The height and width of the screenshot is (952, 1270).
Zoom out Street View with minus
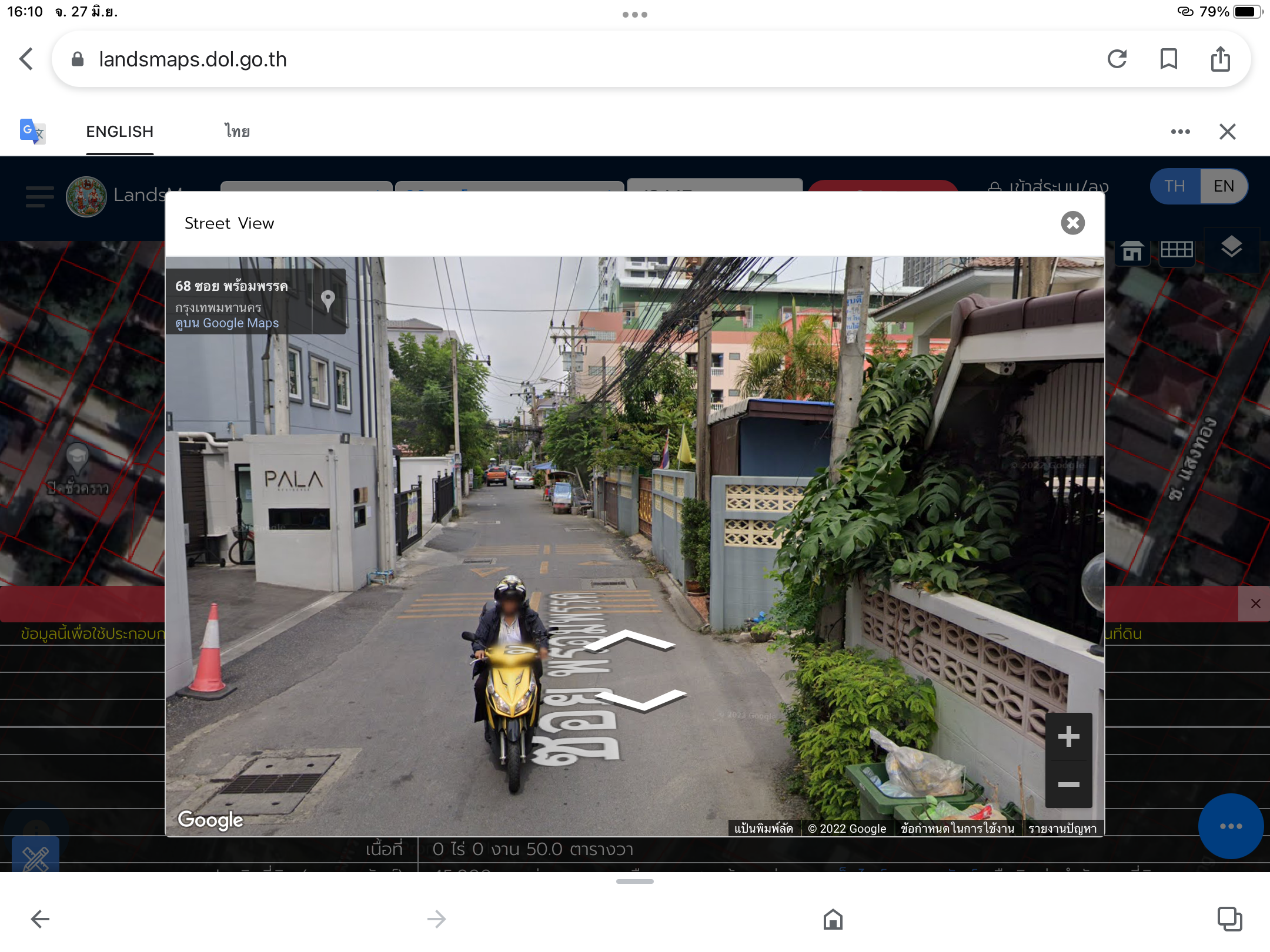tap(1068, 785)
